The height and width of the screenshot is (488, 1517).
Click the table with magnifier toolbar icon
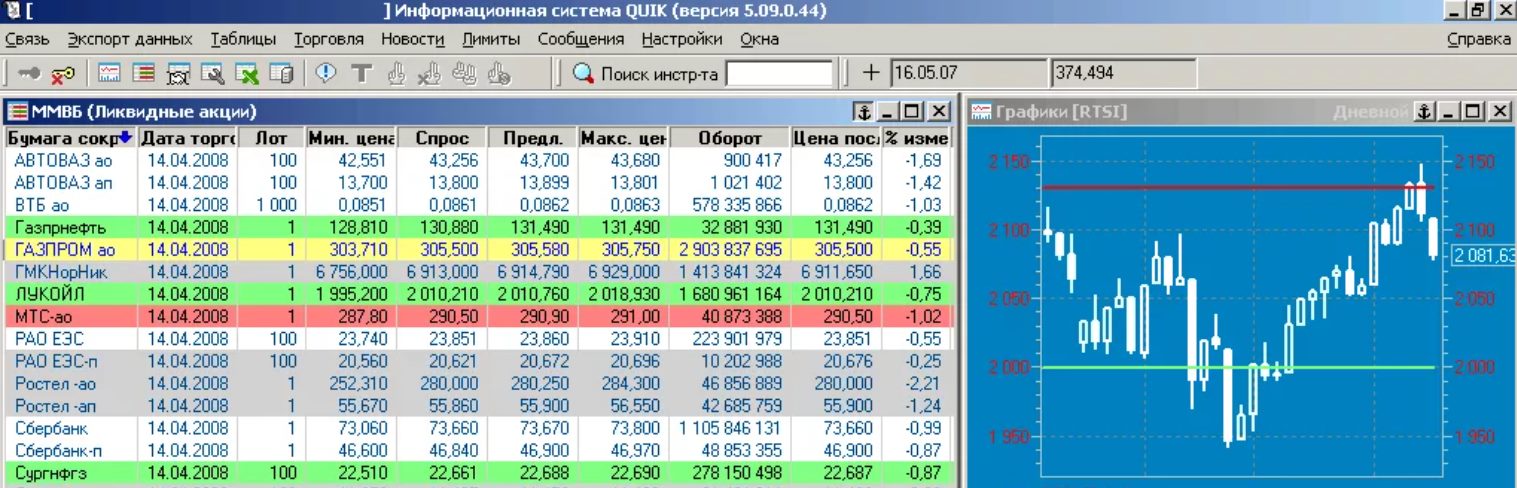[212, 73]
